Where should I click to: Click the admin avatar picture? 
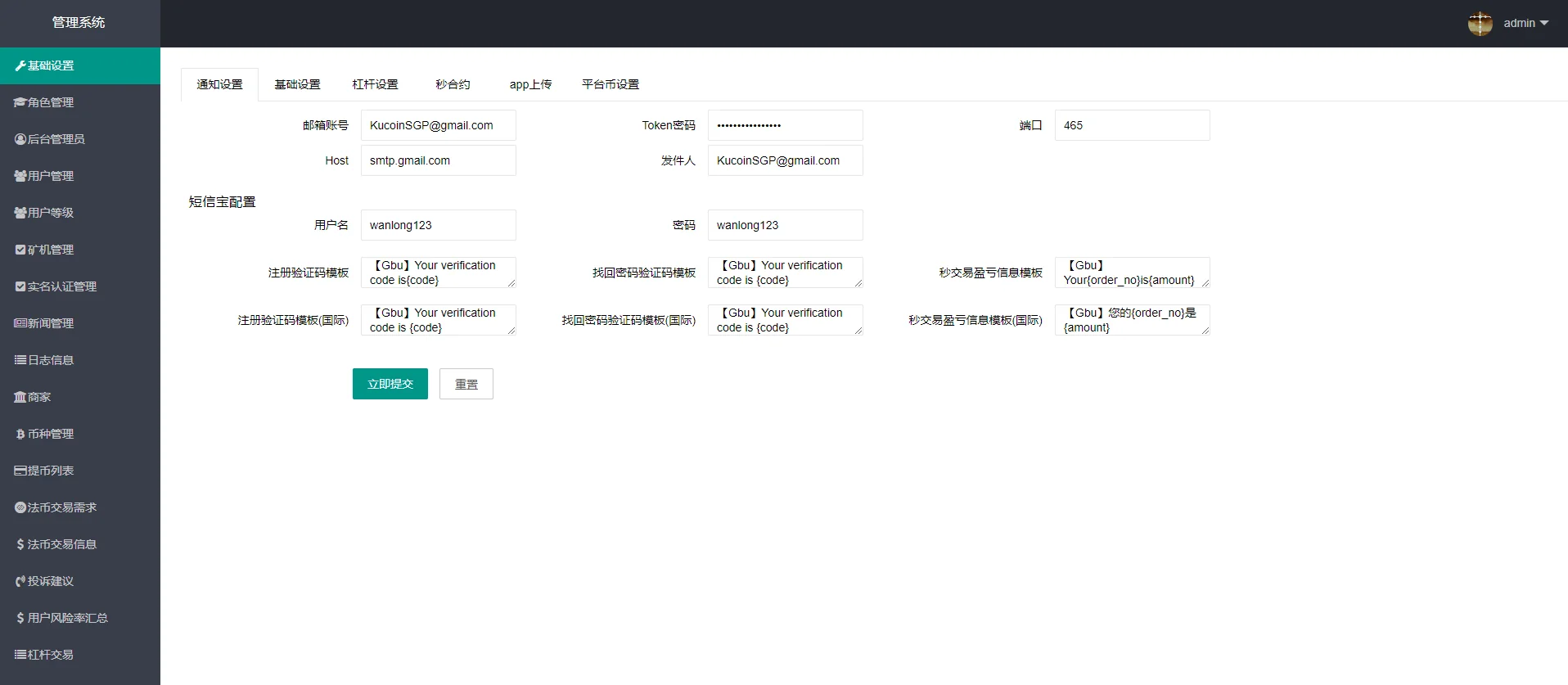pos(1480,23)
